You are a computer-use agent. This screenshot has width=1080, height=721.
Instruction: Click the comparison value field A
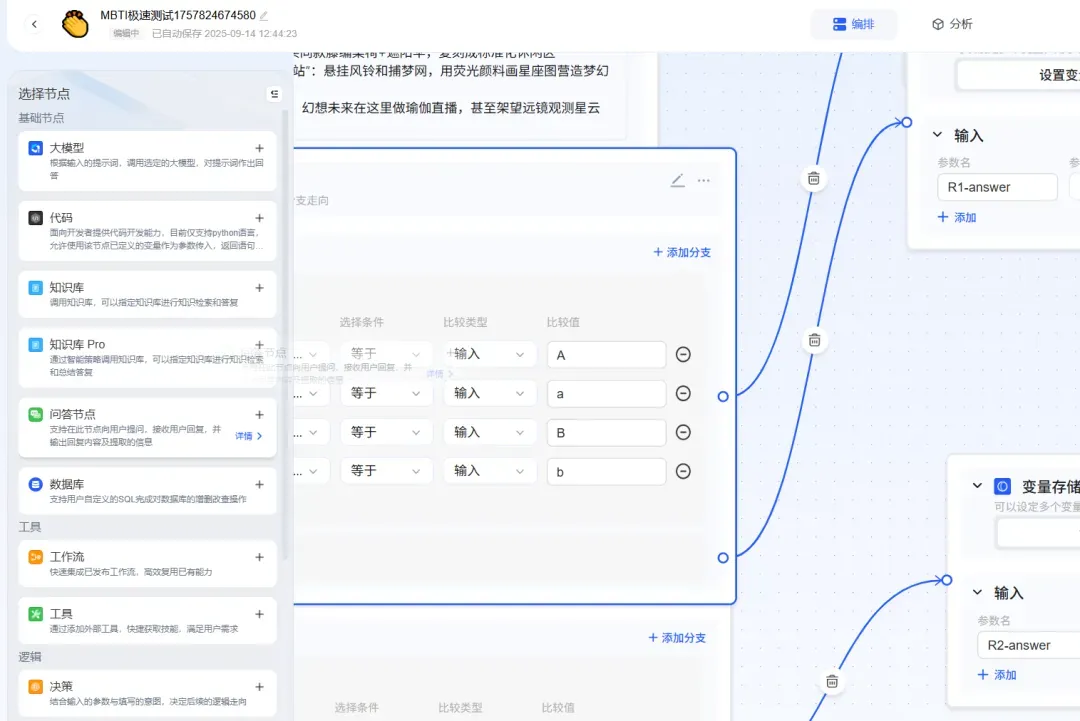tap(607, 355)
